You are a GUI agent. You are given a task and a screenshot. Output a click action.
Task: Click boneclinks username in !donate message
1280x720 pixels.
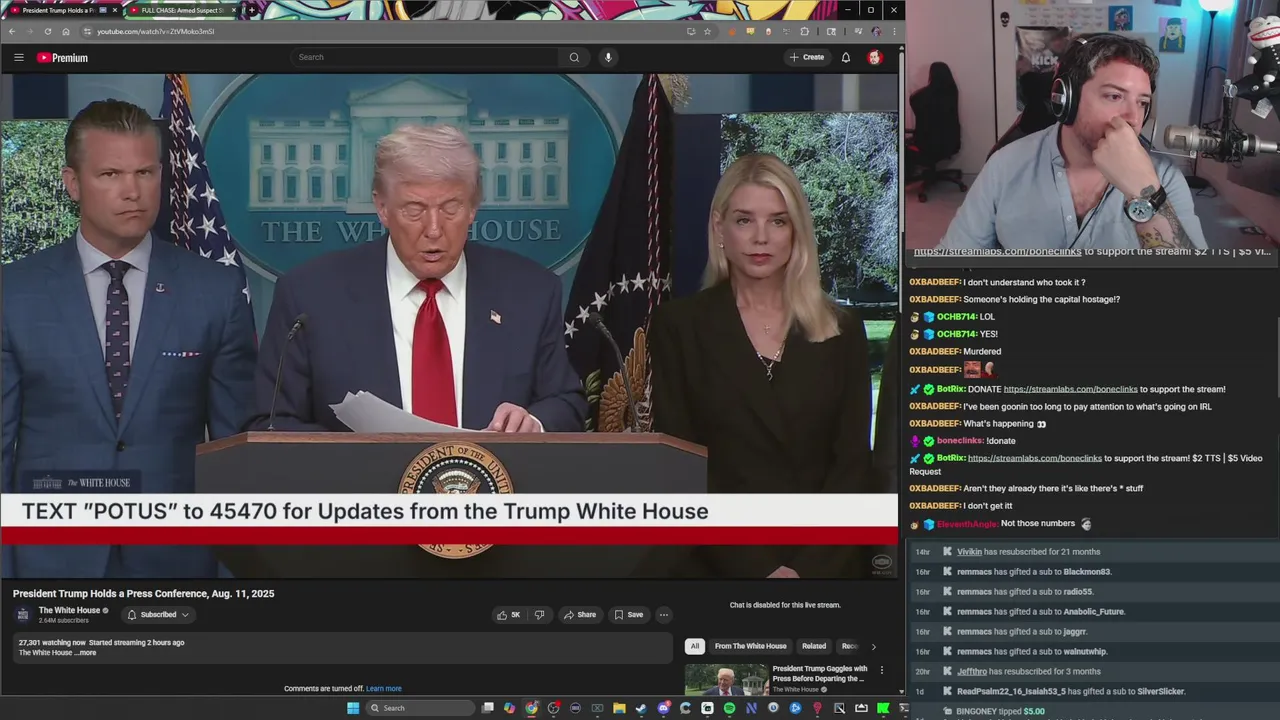(960, 441)
